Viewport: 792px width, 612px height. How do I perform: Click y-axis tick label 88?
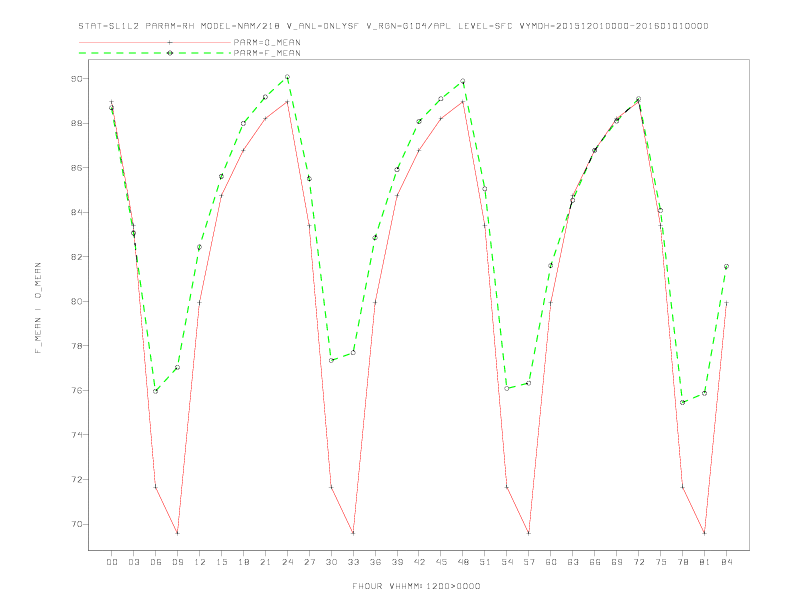click(x=76, y=123)
